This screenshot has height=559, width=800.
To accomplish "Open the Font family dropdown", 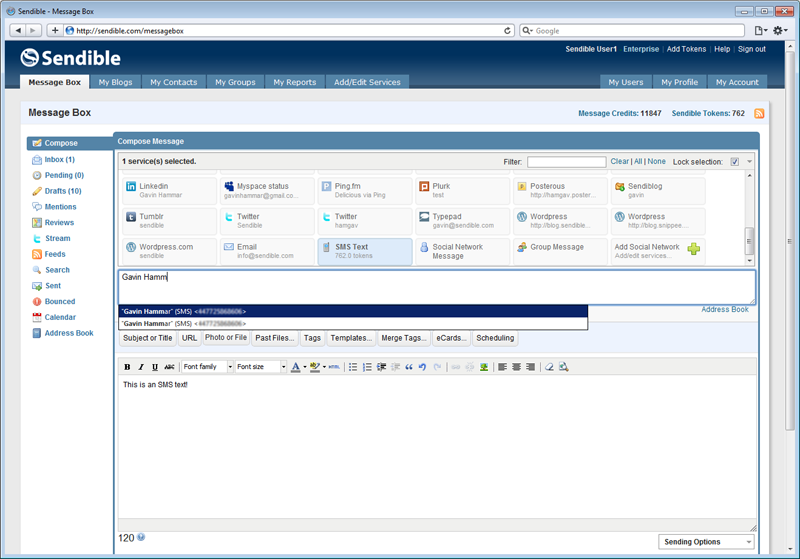I will point(208,367).
